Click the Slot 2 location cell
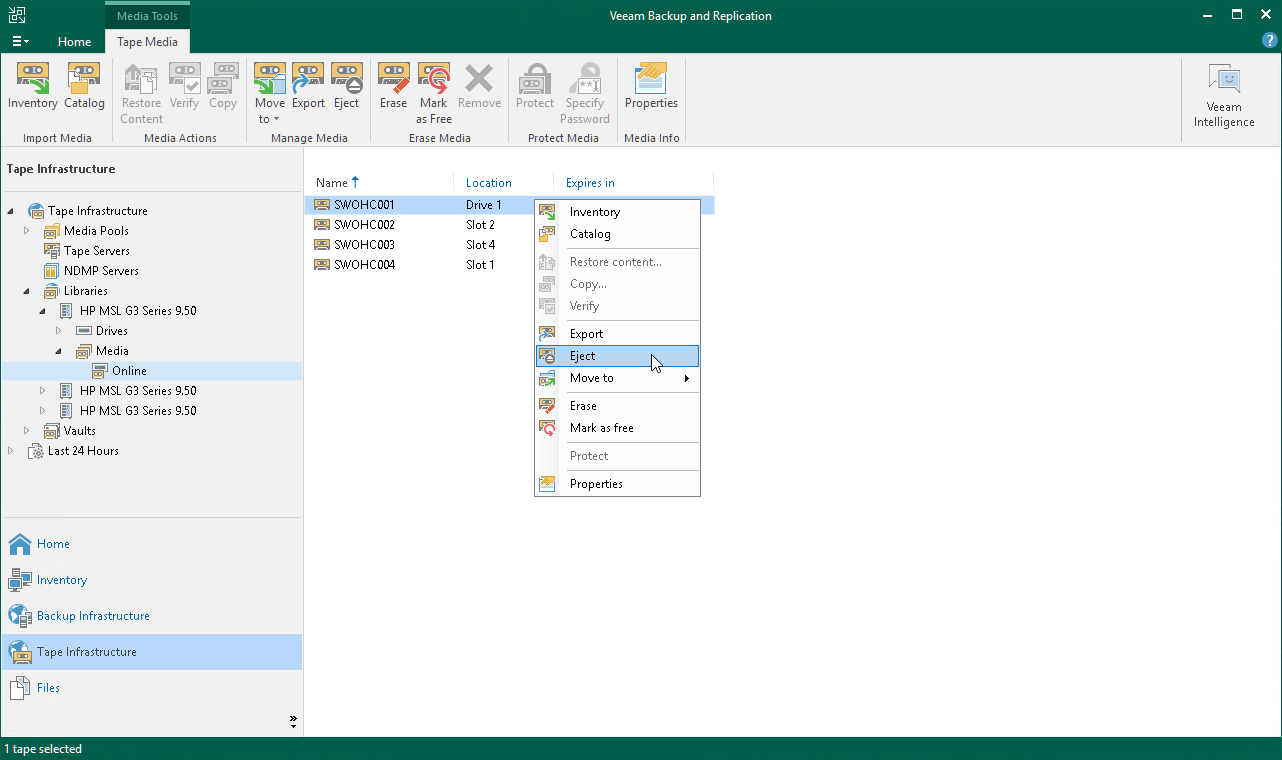 [480, 225]
